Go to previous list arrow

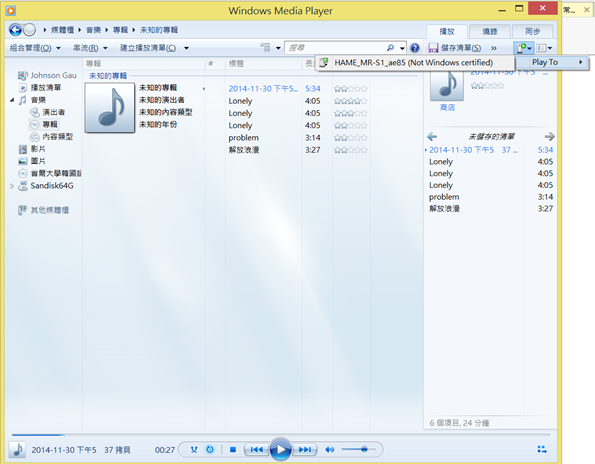click(x=432, y=137)
